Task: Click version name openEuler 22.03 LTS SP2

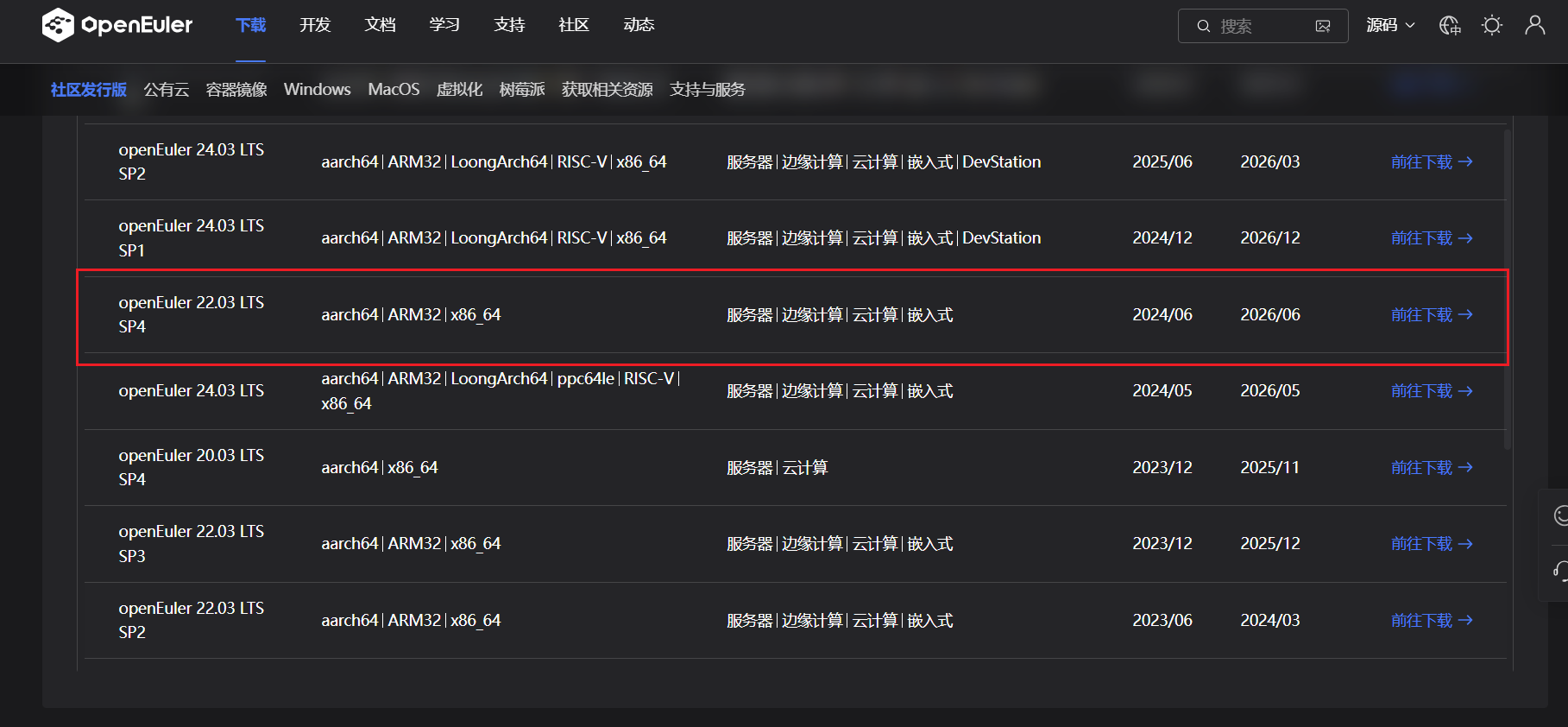Action: tap(192, 620)
